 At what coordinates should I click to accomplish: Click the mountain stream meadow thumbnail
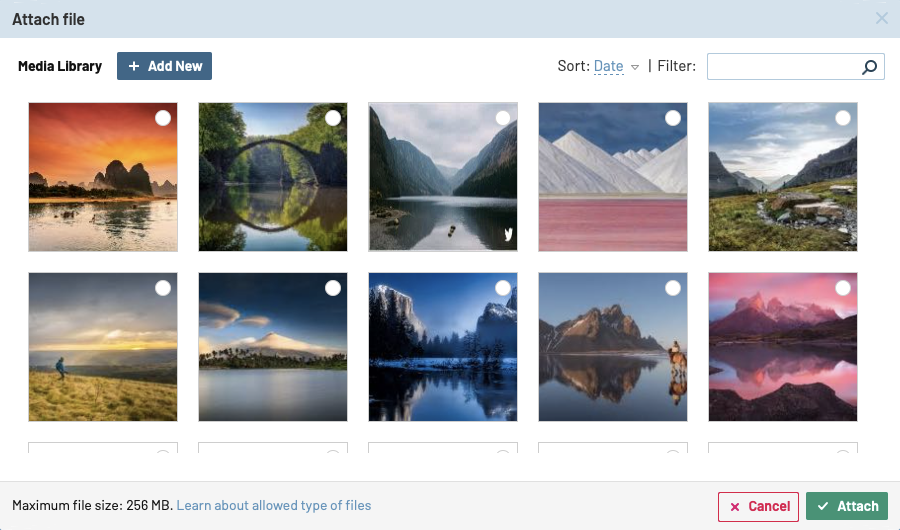(782, 177)
